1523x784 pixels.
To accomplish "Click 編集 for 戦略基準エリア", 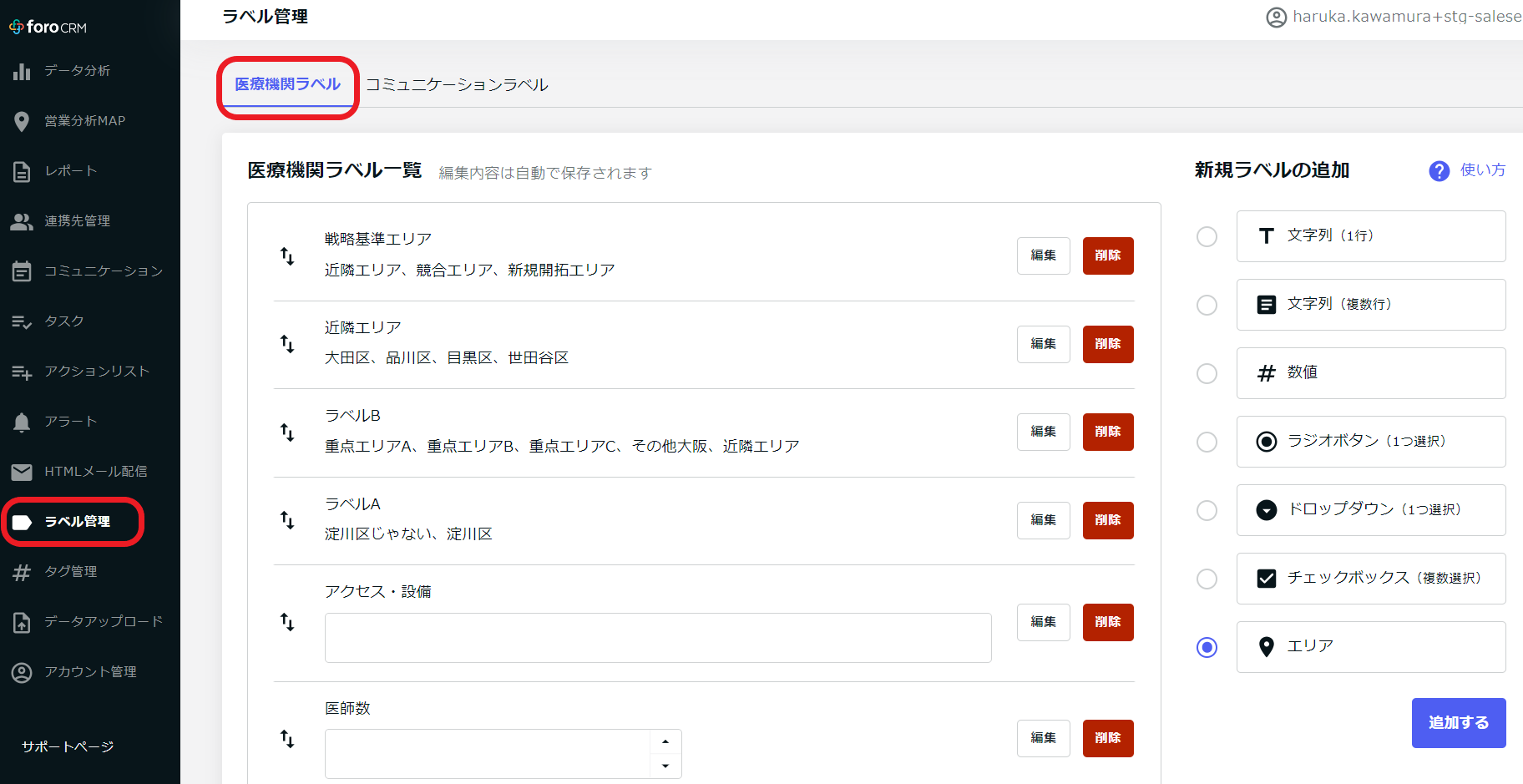I will tap(1044, 255).
